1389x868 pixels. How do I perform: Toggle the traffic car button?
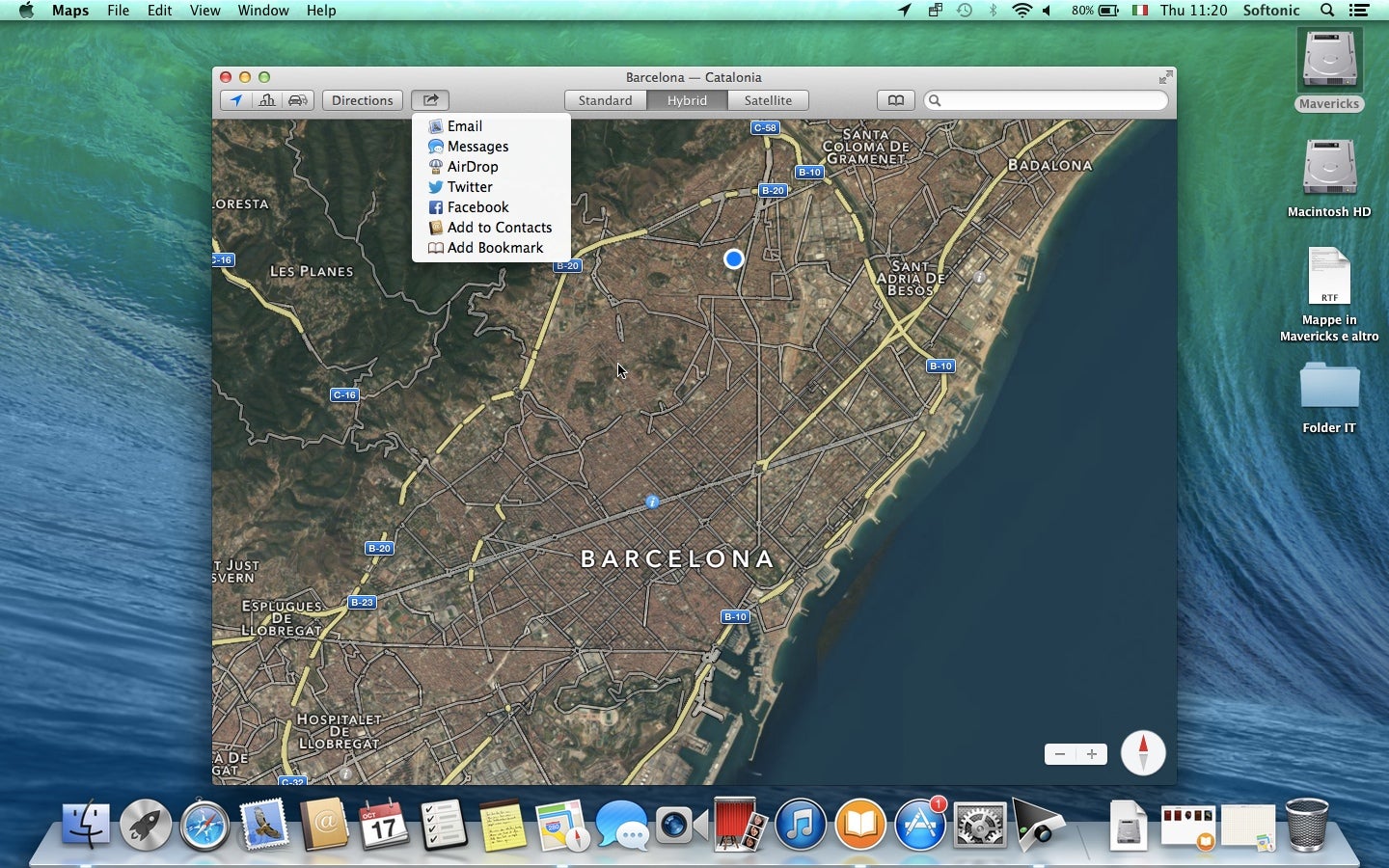[x=298, y=100]
